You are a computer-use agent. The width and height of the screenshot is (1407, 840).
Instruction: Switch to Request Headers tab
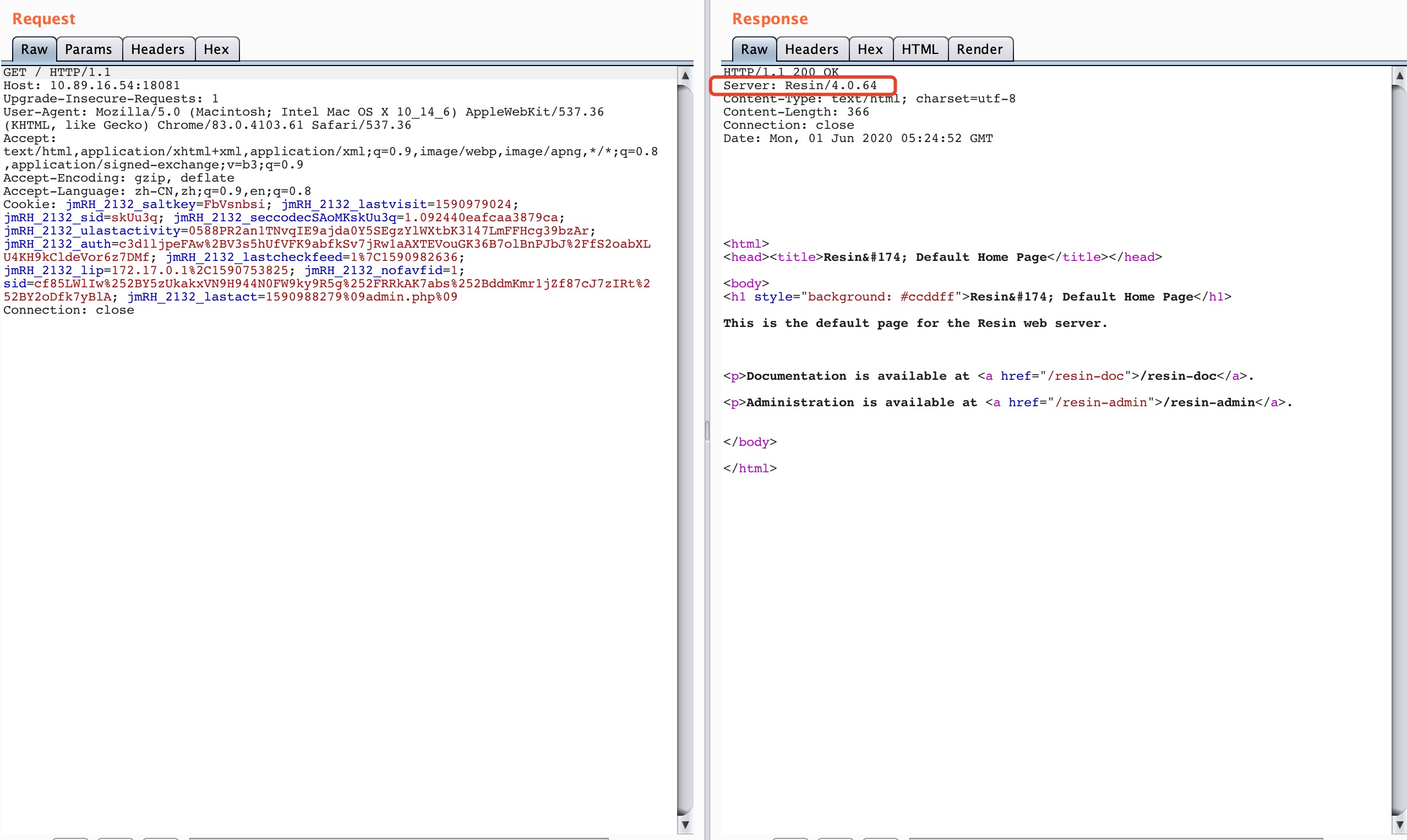coord(158,49)
